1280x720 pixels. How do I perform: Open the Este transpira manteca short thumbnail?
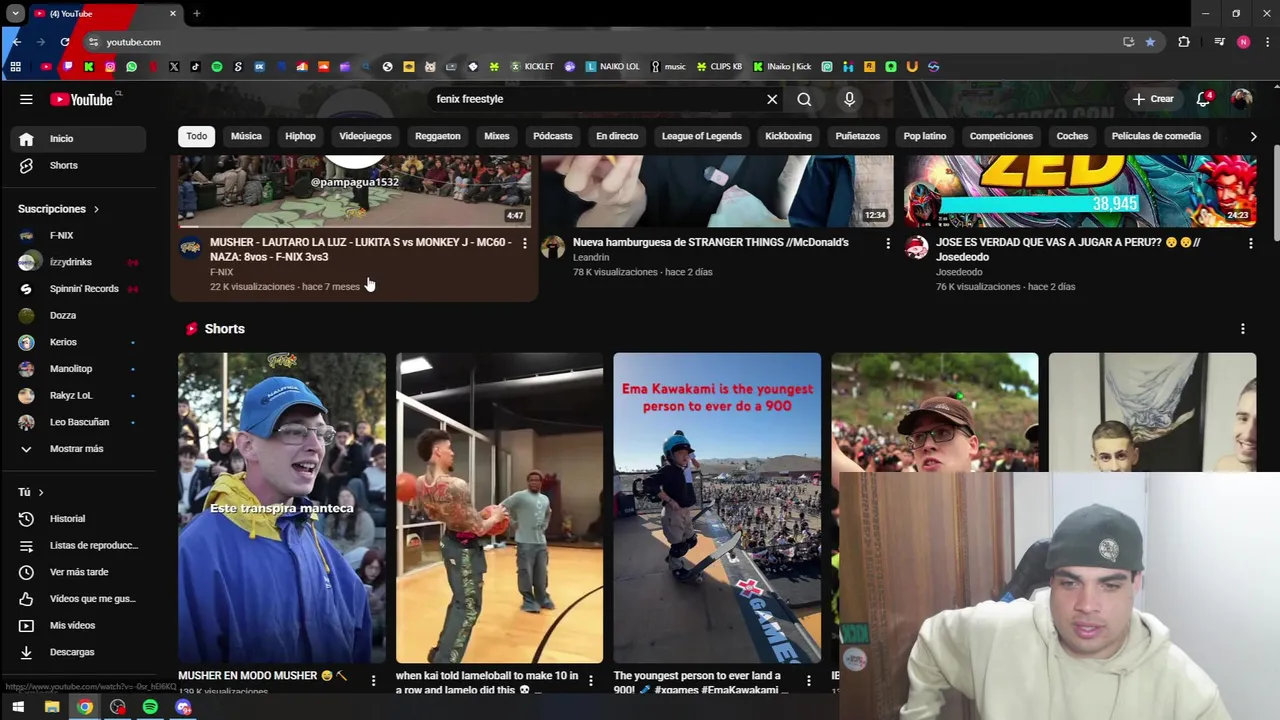pyautogui.click(x=281, y=508)
